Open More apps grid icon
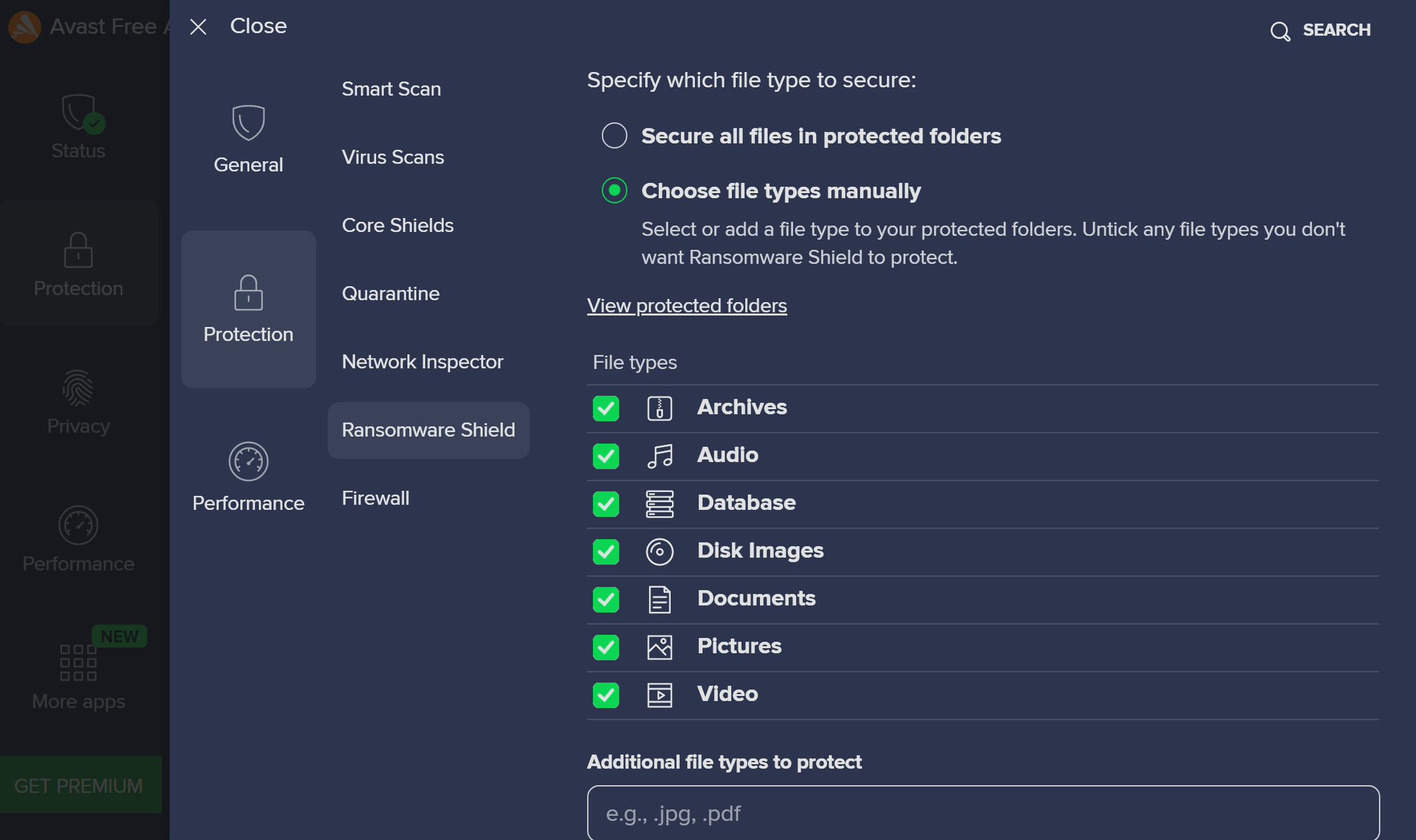This screenshot has width=1416, height=840. click(x=78, y=662)
